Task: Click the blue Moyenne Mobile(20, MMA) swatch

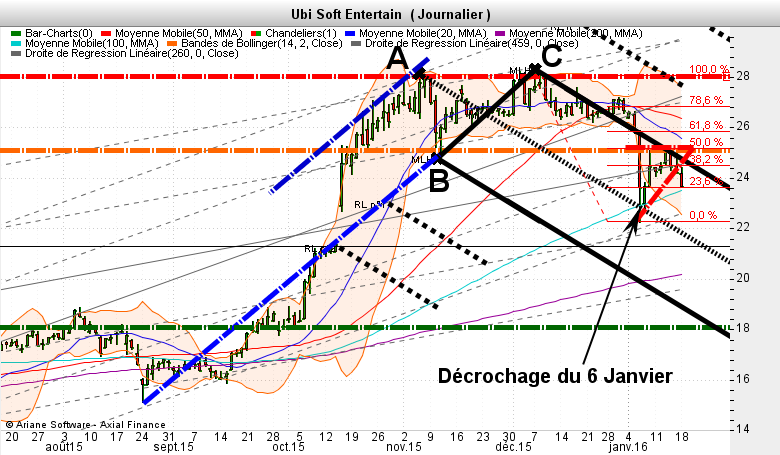Action: [x=350, y=33]
